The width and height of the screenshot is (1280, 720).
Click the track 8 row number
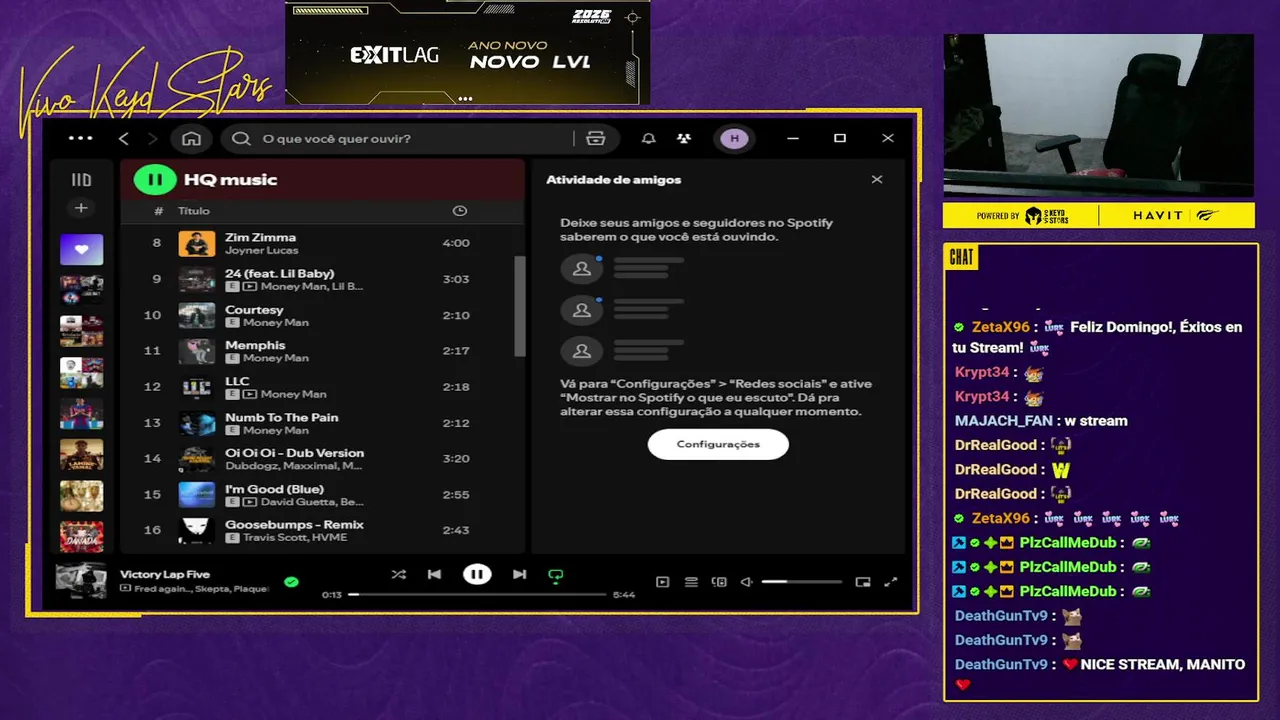tap(156, 243)
